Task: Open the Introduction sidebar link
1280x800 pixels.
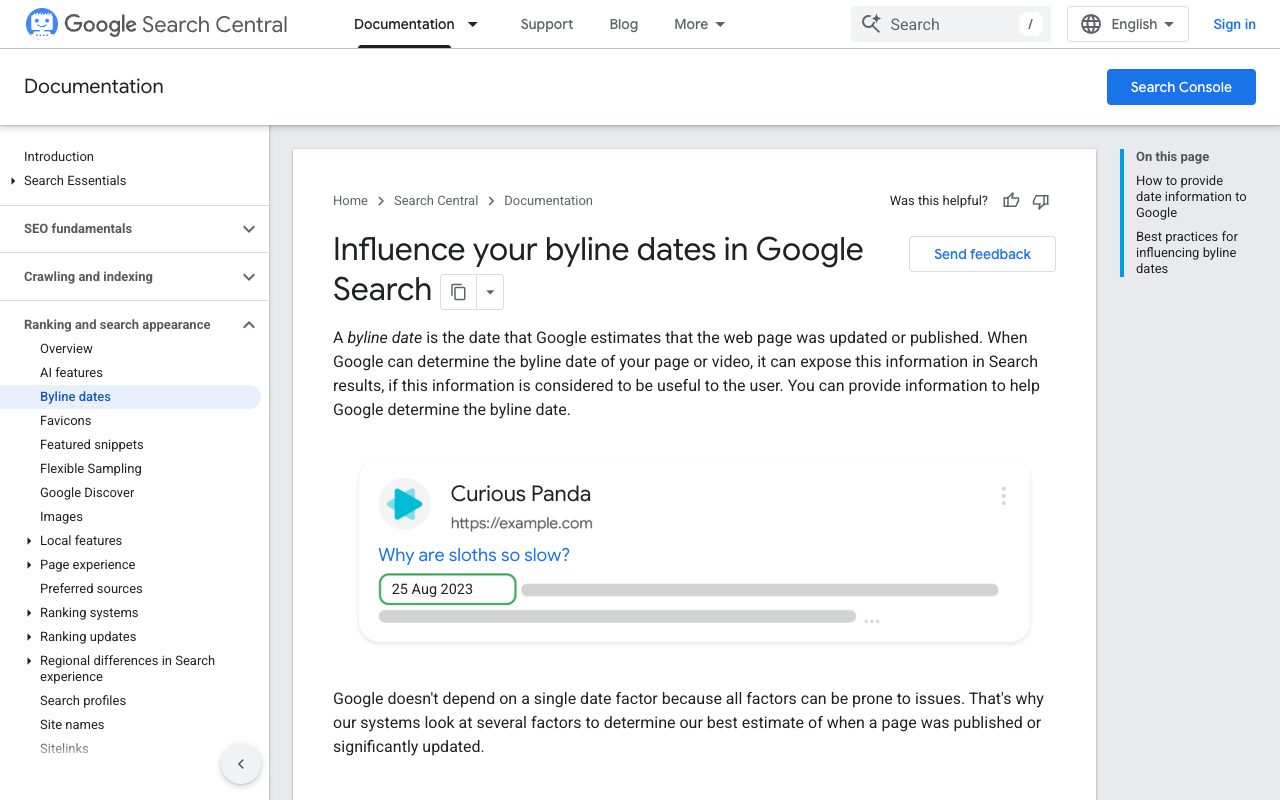Action: (x=59, y=157)
